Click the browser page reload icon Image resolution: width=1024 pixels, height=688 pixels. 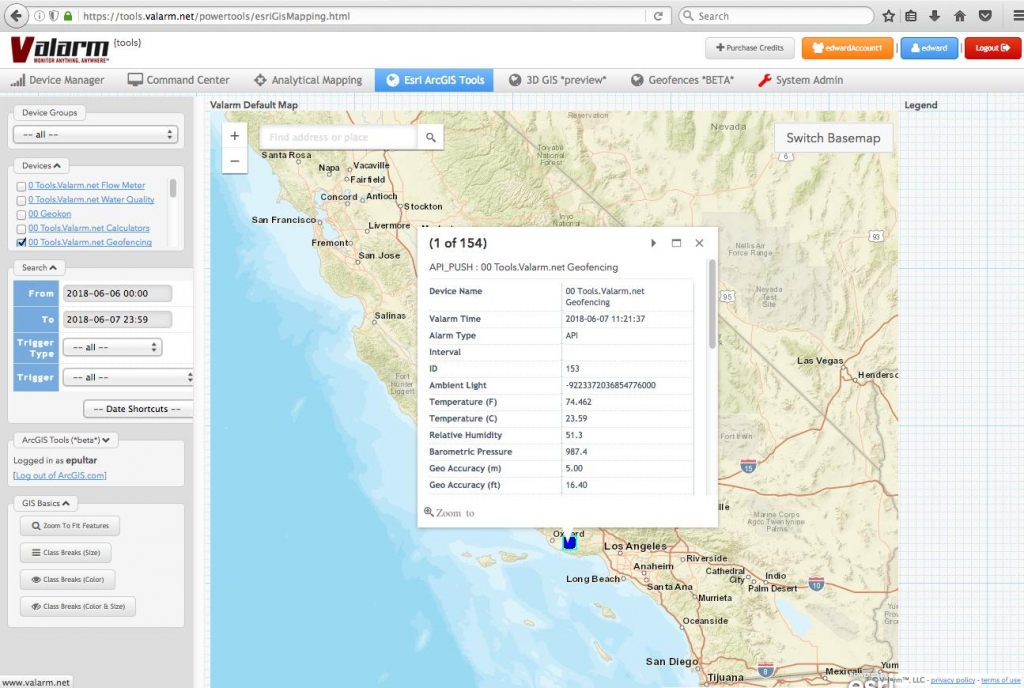659,16
